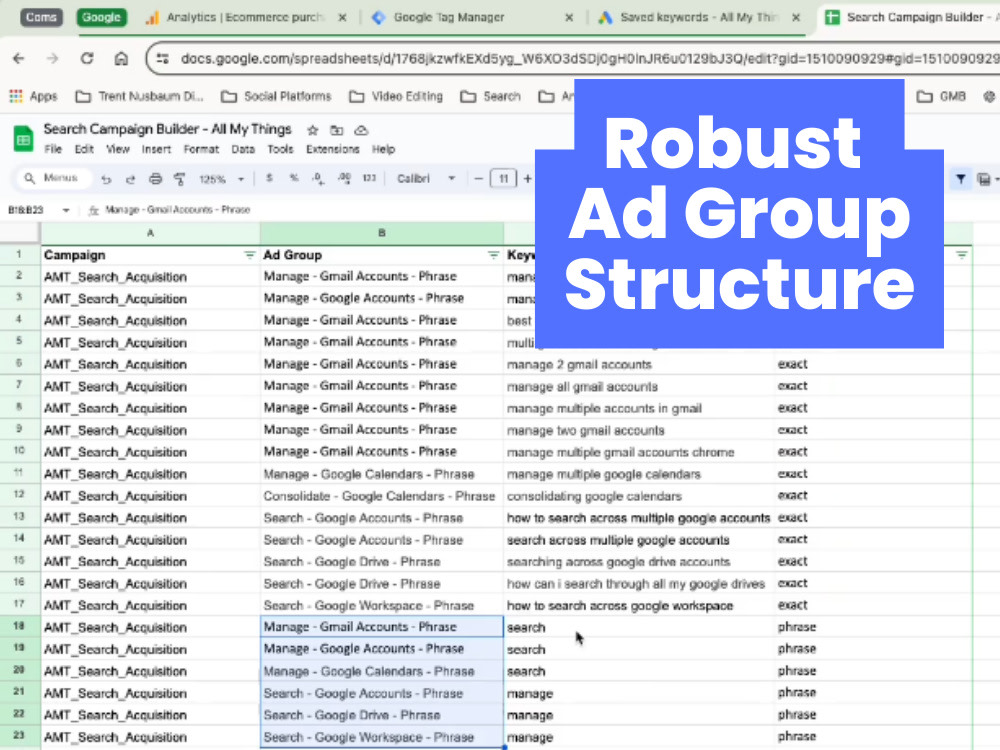Click the Menus search box
Screen dimensions: 1000x750
54,179
